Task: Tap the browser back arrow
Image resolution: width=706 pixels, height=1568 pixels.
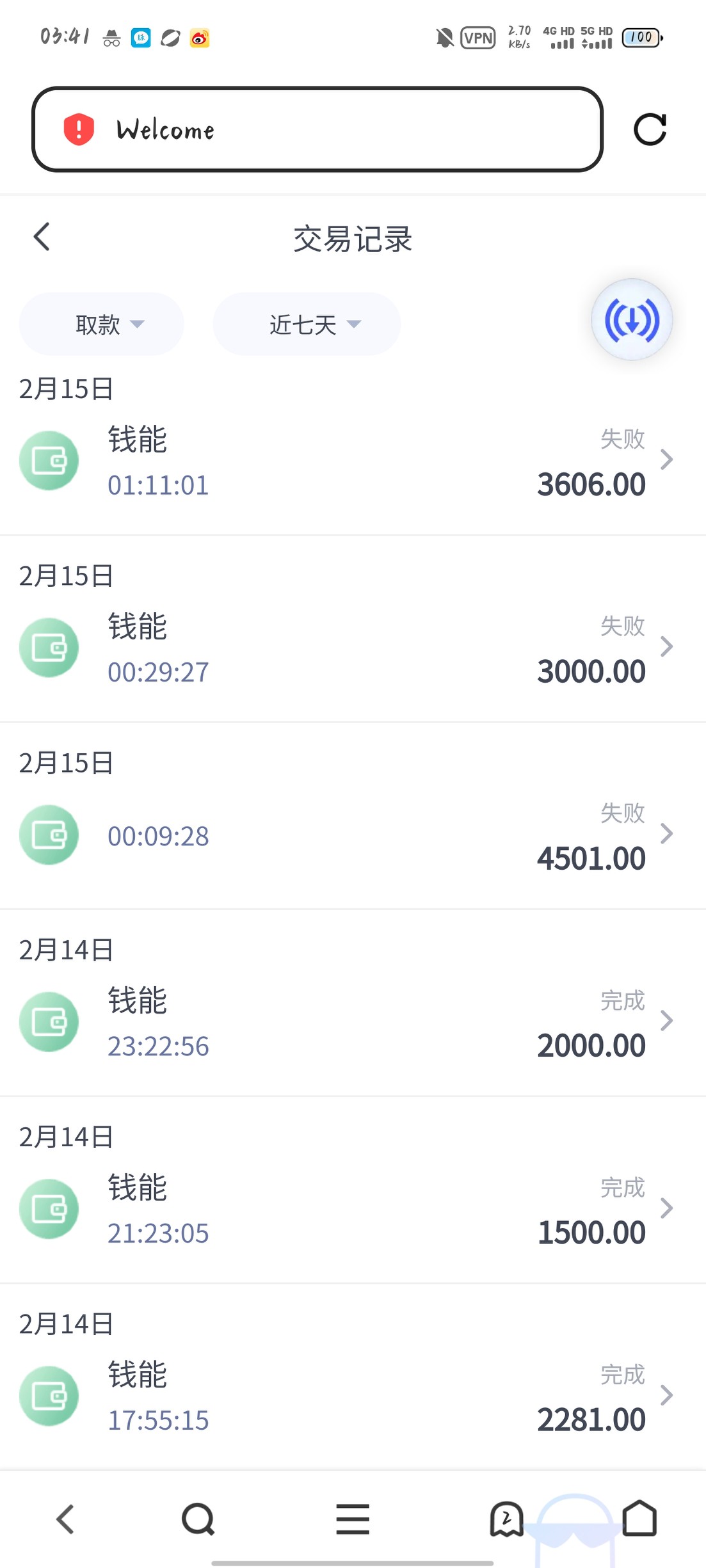Action: [66, 1519]
